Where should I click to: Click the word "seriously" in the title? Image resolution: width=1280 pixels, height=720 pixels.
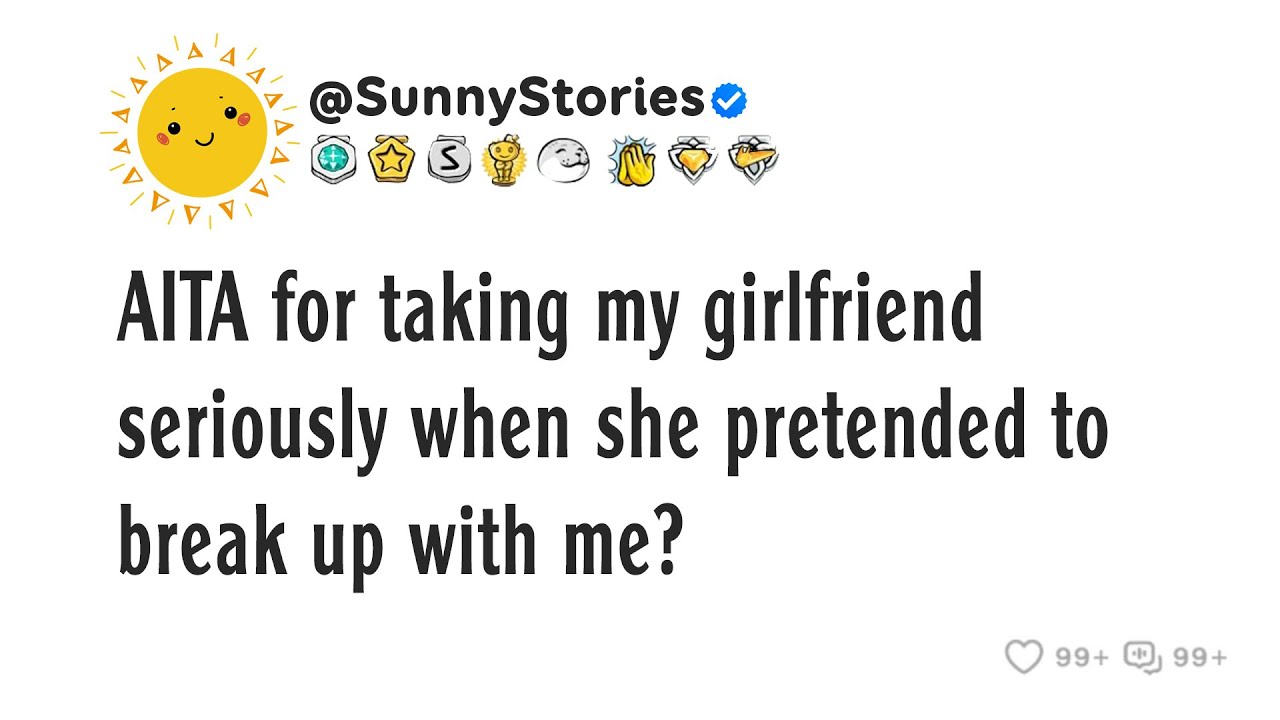point(252,430)
